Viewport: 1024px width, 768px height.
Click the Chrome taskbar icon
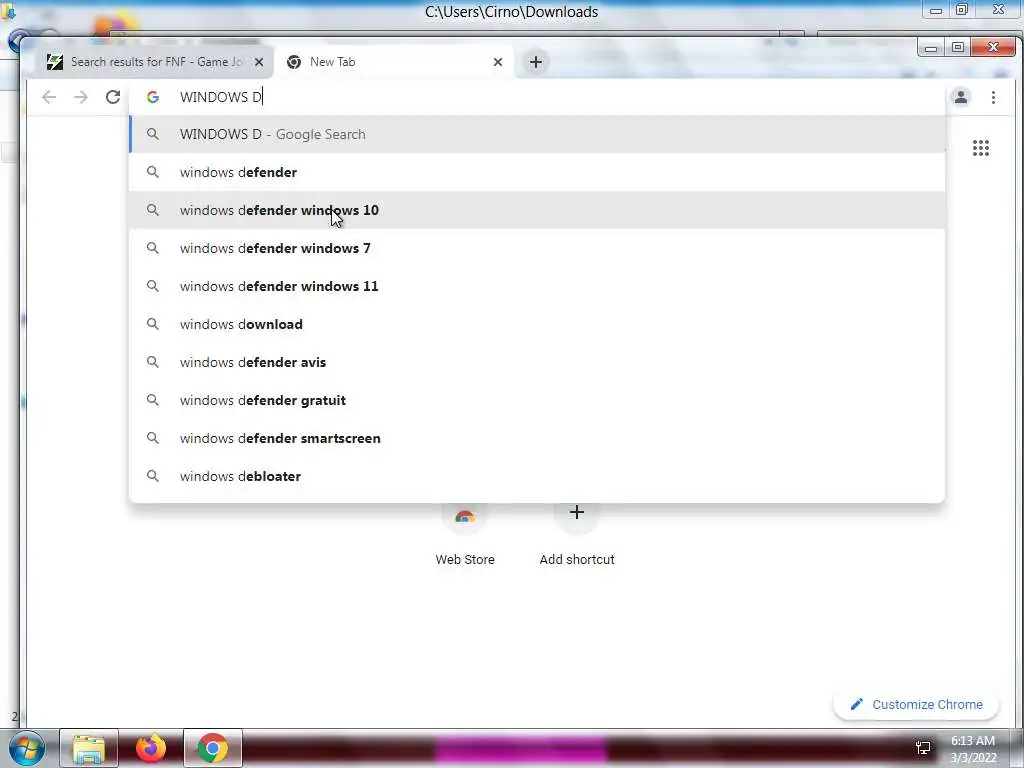[x=212, y=748]
